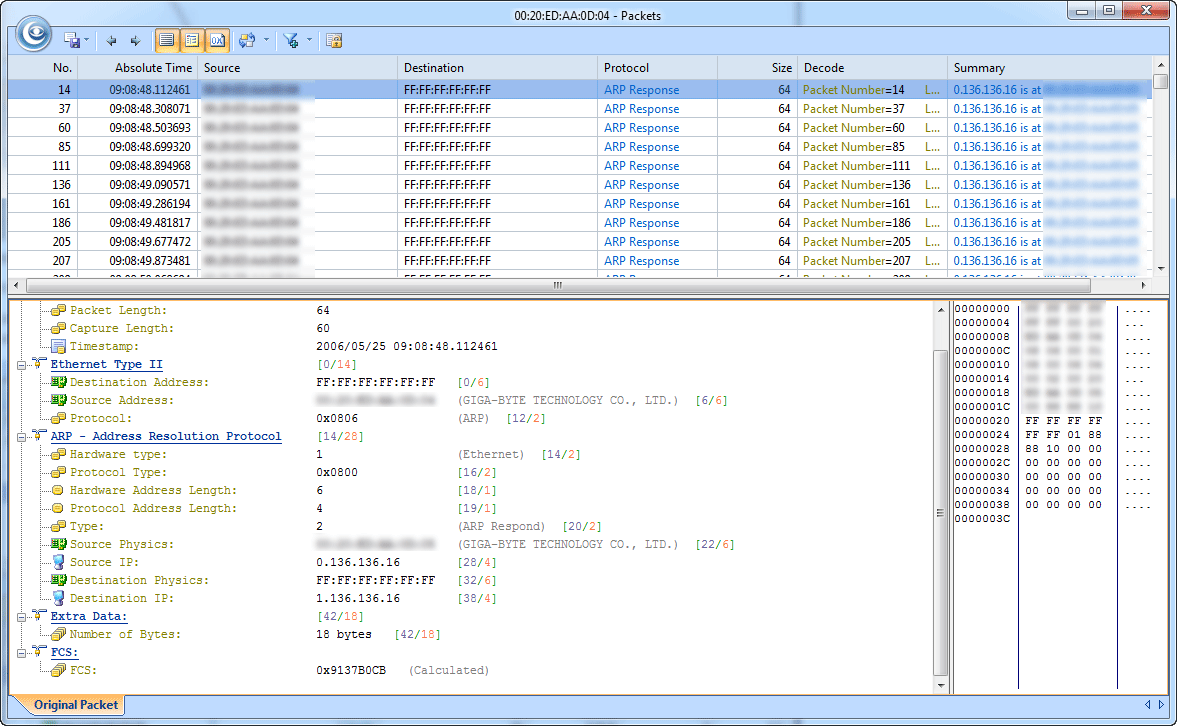Viewport: 1177px width, 726px height.
Task: Click the FCS section heading link
Action: (64, 653)
